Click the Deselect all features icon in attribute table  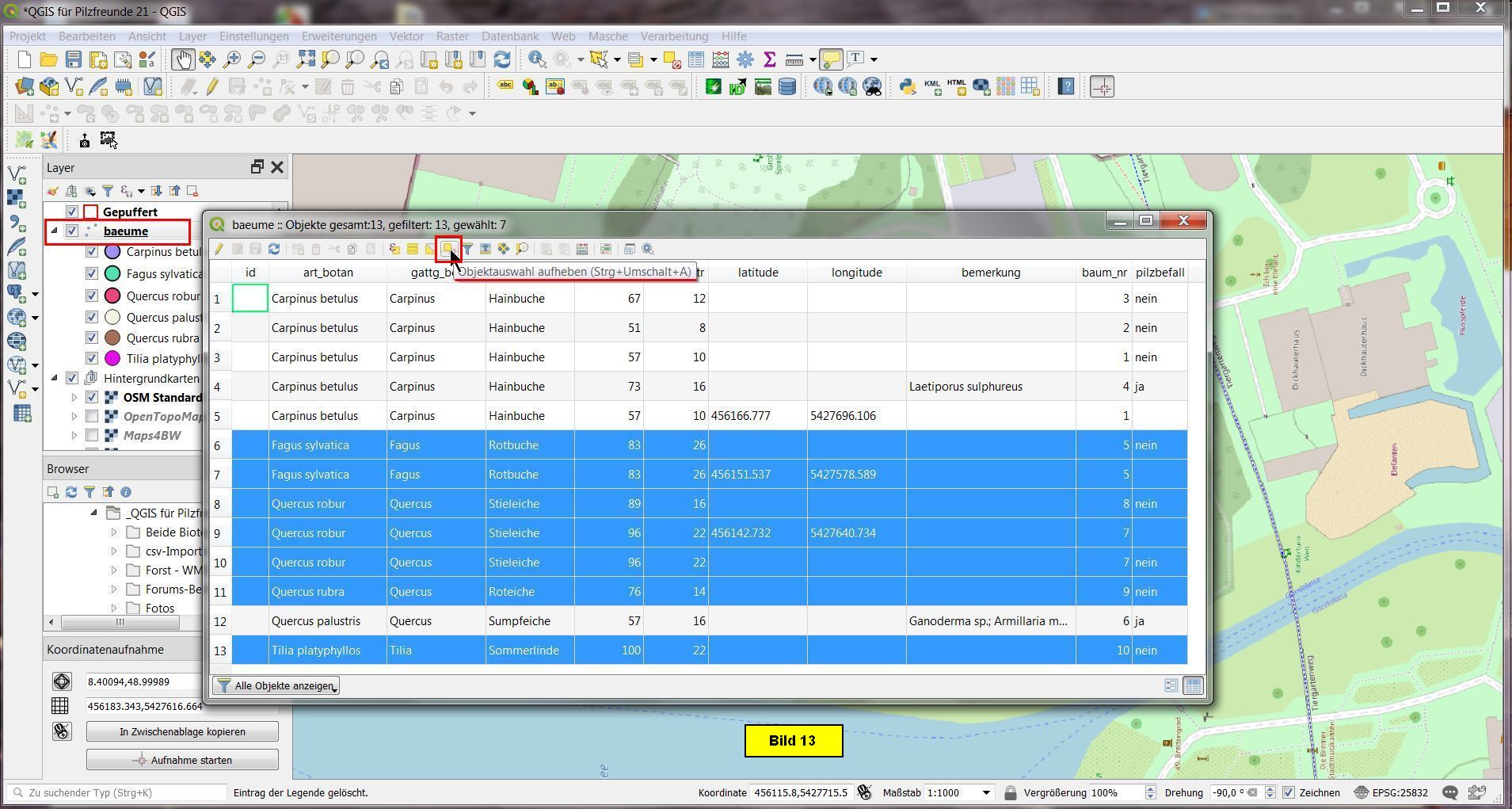[x=448, y=249]
